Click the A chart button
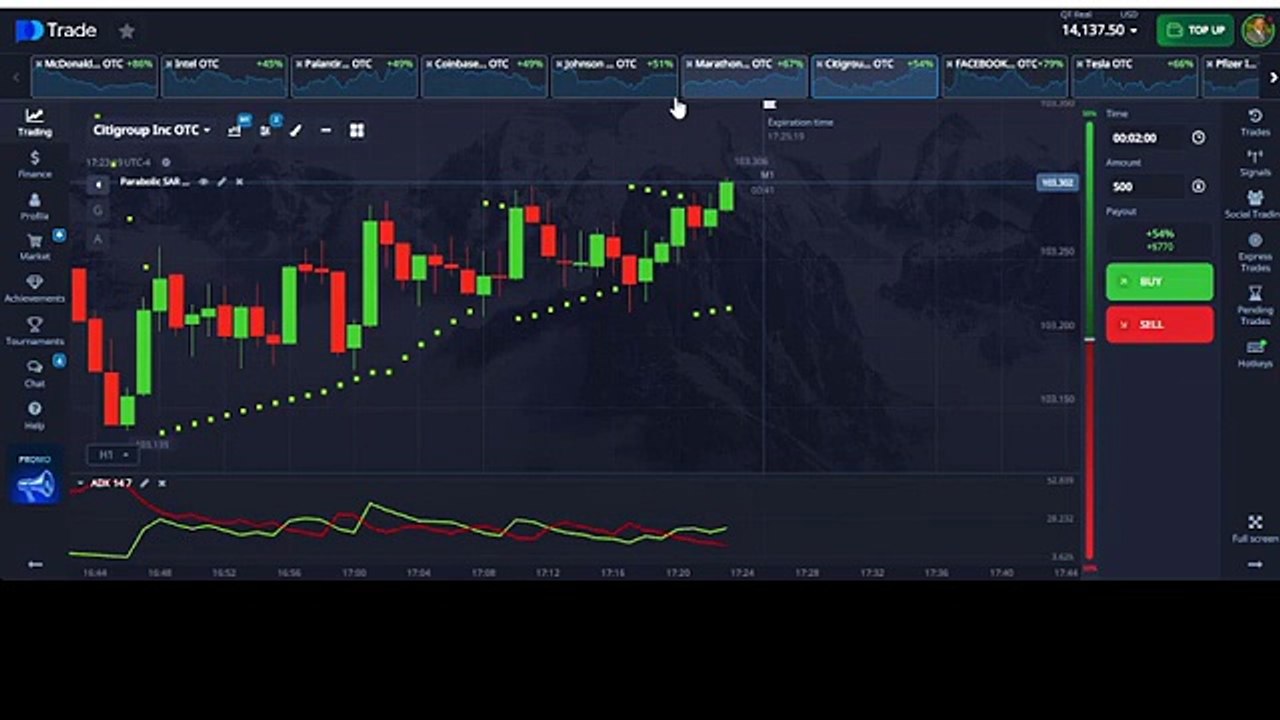This screenshot has height=720, width=1280. [98, 239]
